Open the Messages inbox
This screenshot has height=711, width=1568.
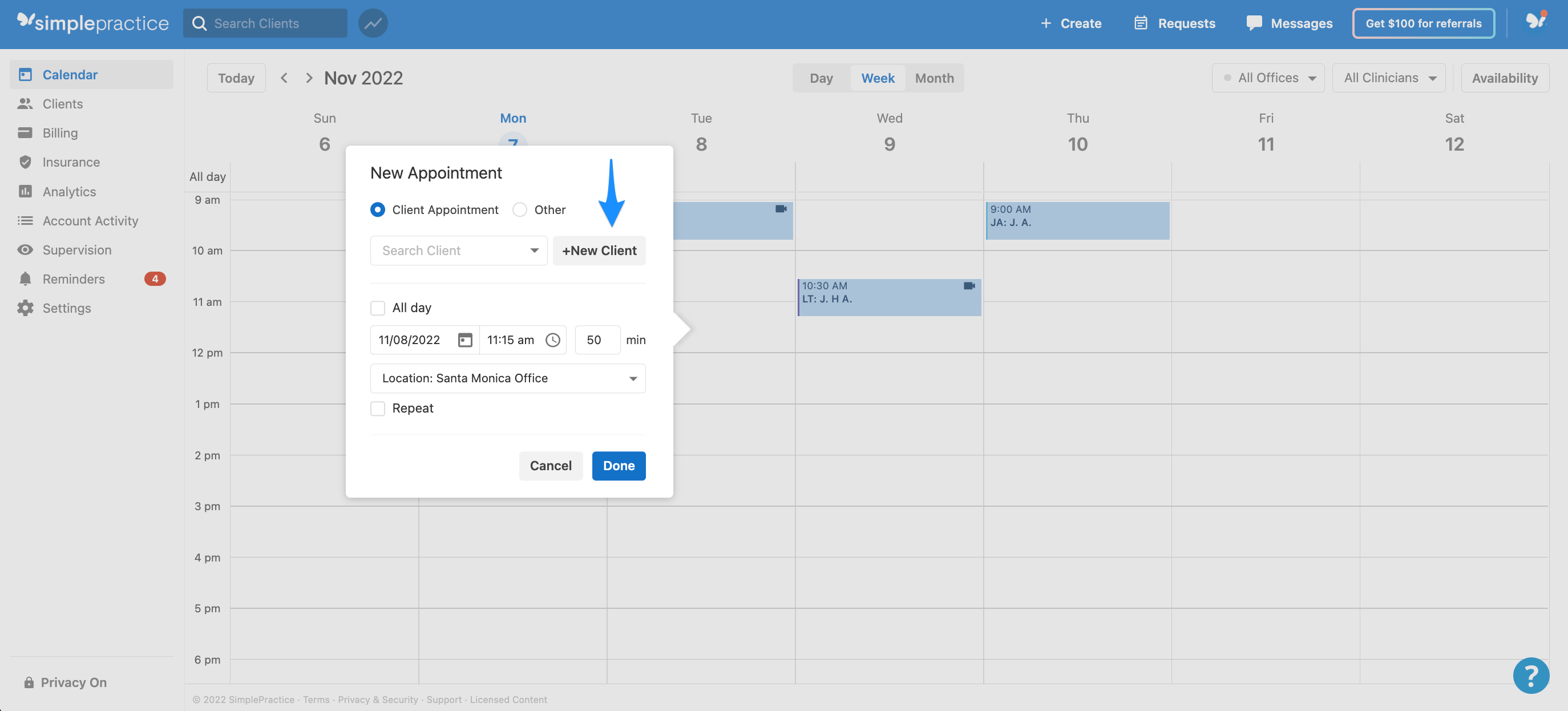[x=1289, y=23]
